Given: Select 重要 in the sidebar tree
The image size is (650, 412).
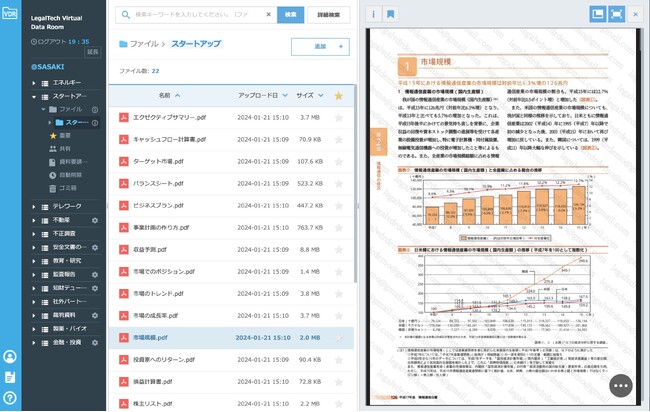Looking at the screenshot, I should (64, 135).
